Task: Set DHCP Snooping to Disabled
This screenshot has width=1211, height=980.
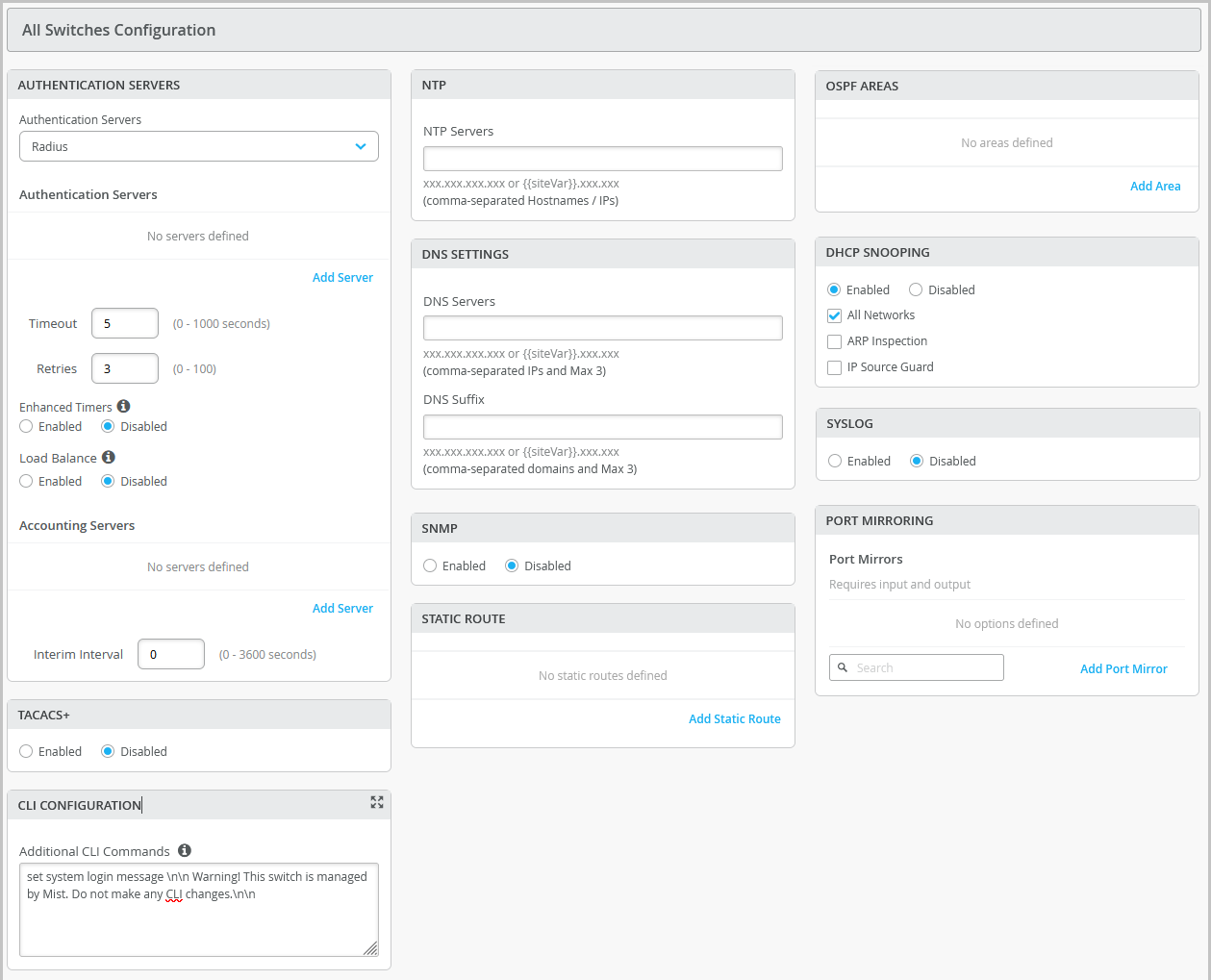Action: coord(916,289)
